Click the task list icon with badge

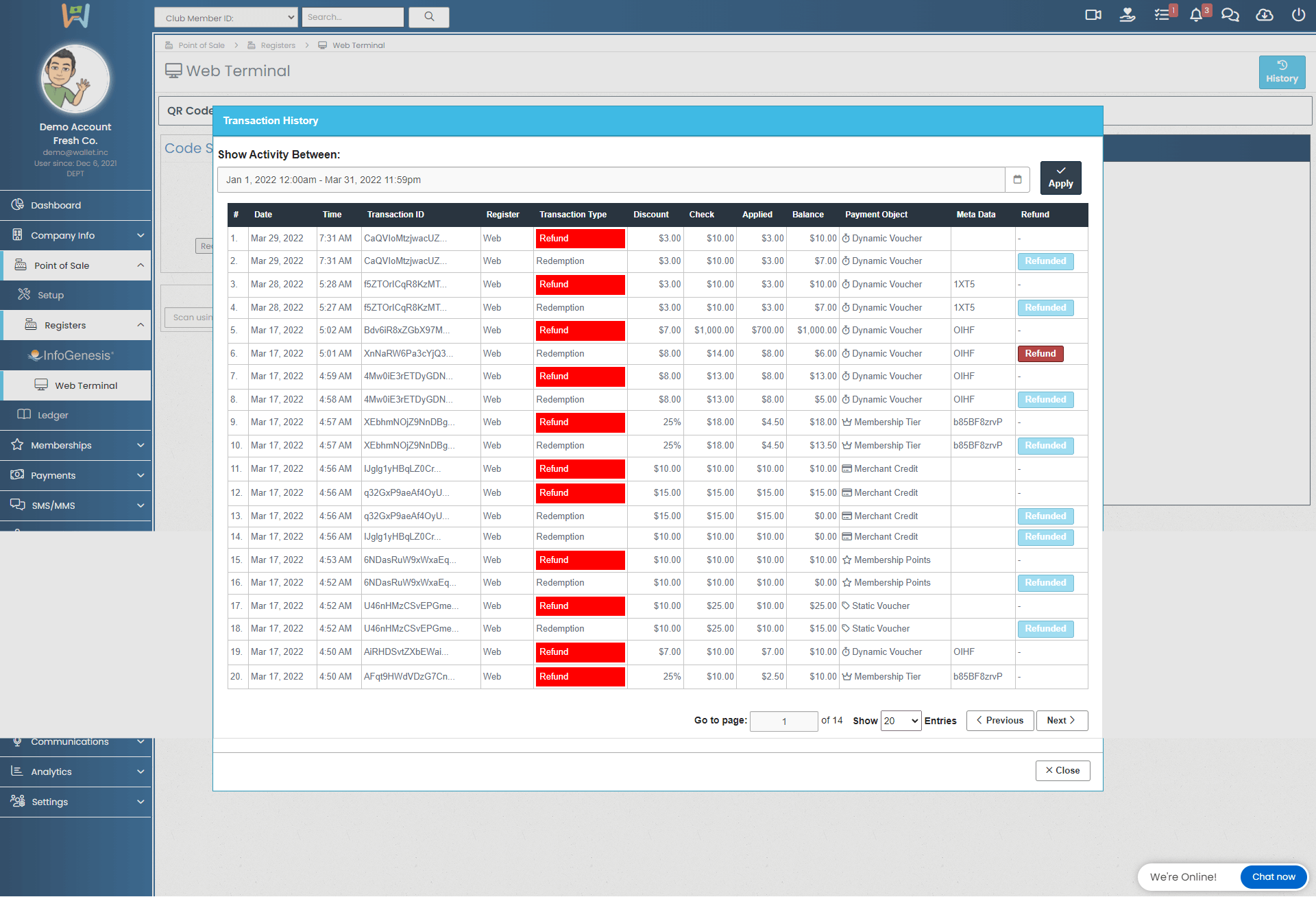(x=1162, y=15)
